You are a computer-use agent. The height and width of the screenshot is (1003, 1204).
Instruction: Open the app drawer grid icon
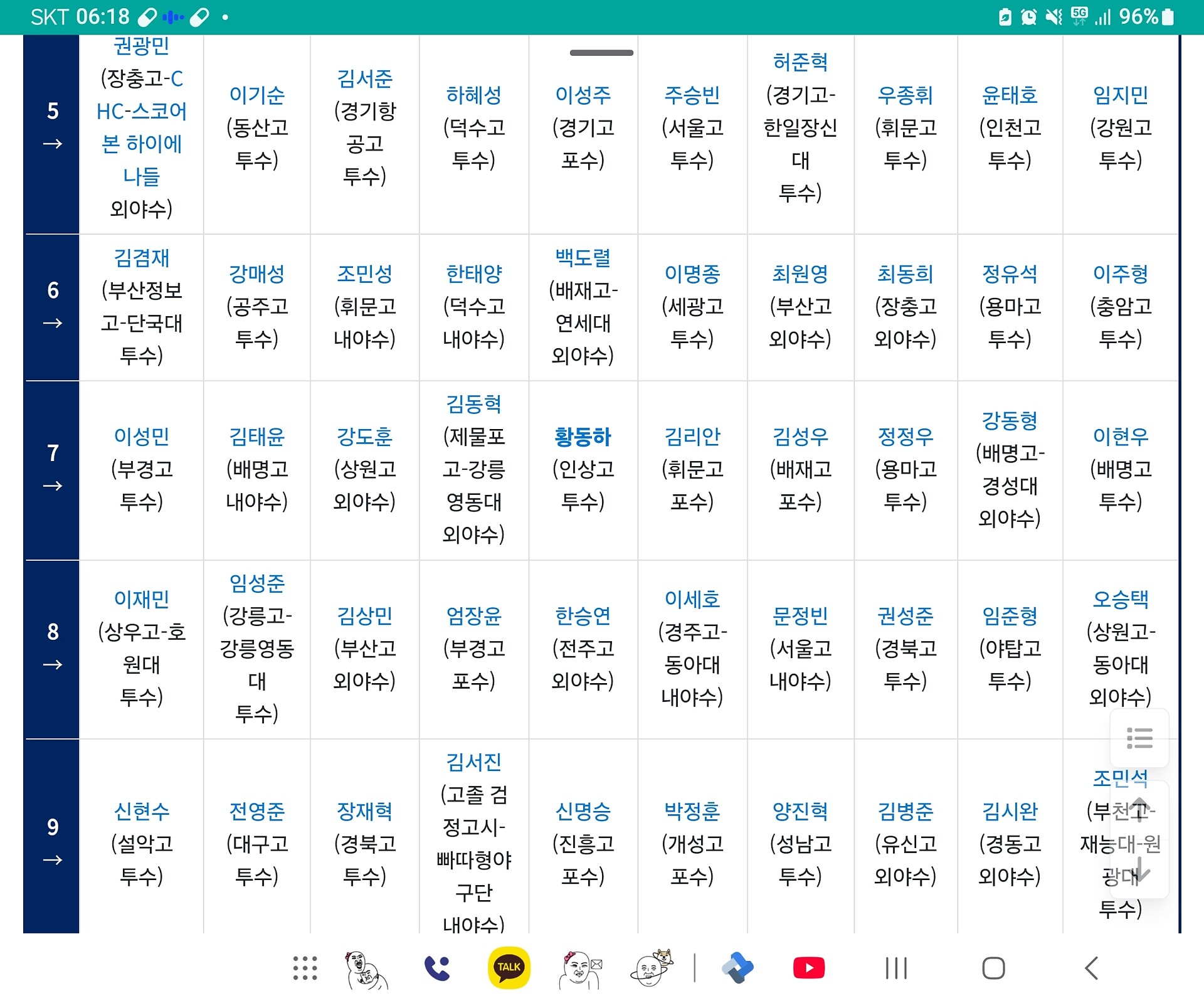[x=305, y=968]
